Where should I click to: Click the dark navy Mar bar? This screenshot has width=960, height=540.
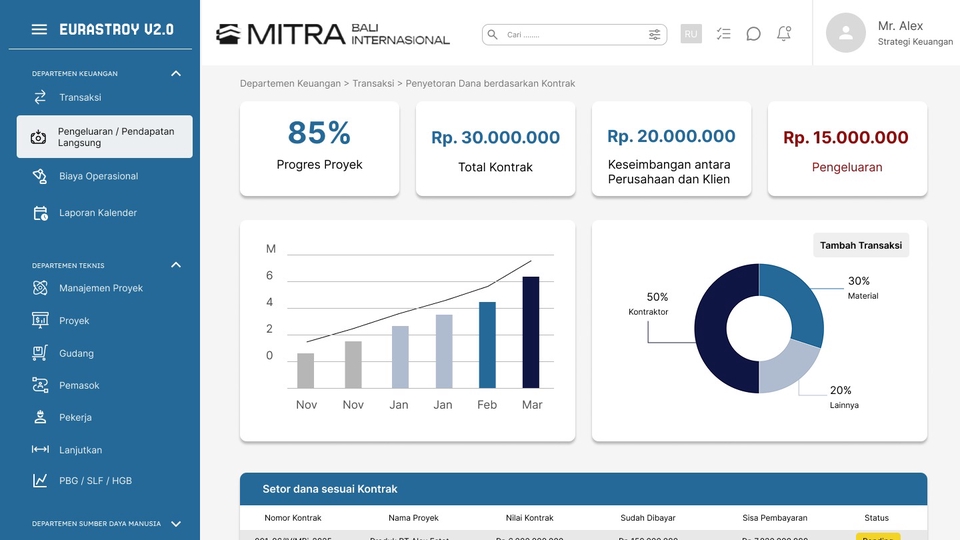(531, 332)
